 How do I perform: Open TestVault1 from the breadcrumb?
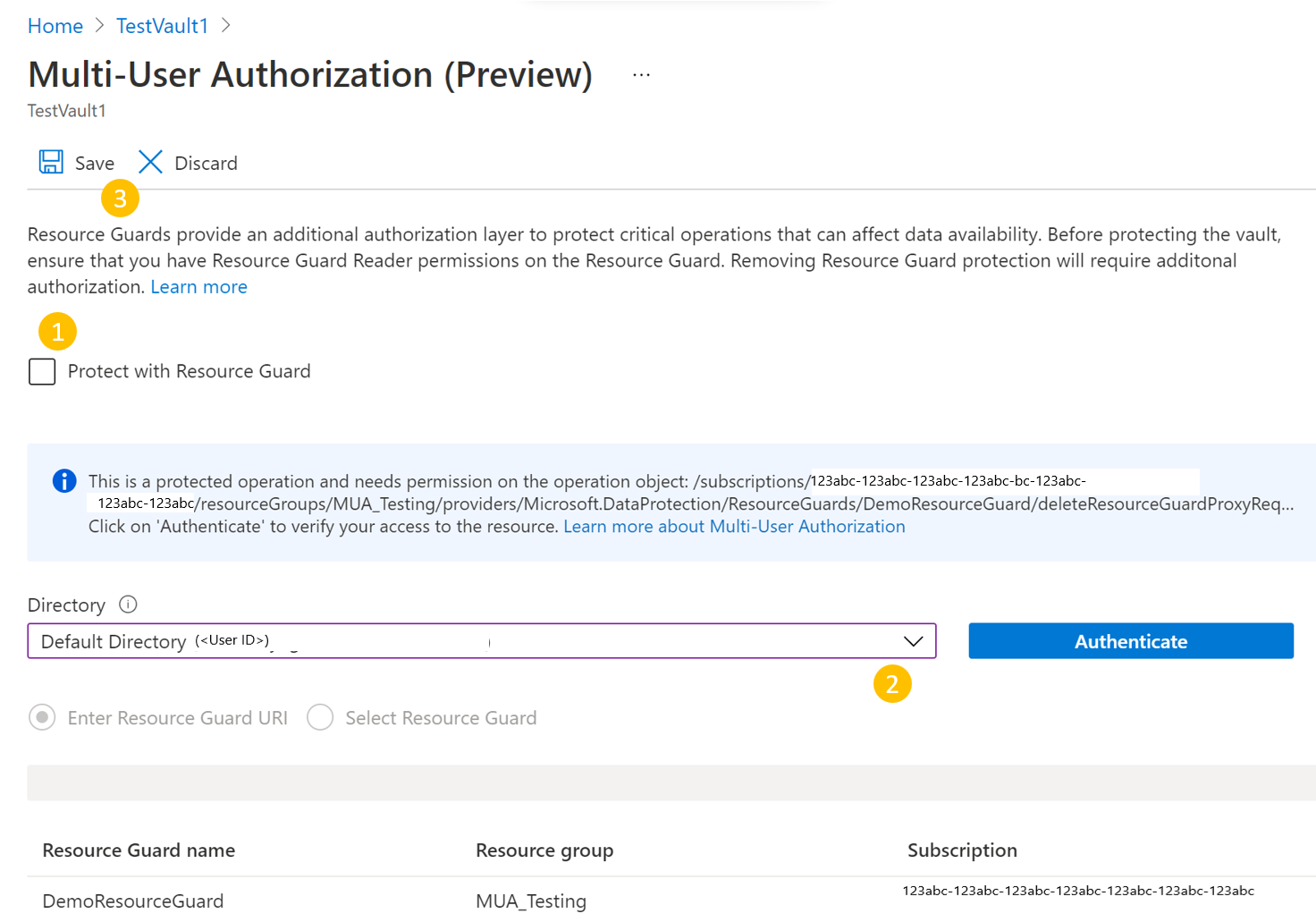tap(161, 26)
